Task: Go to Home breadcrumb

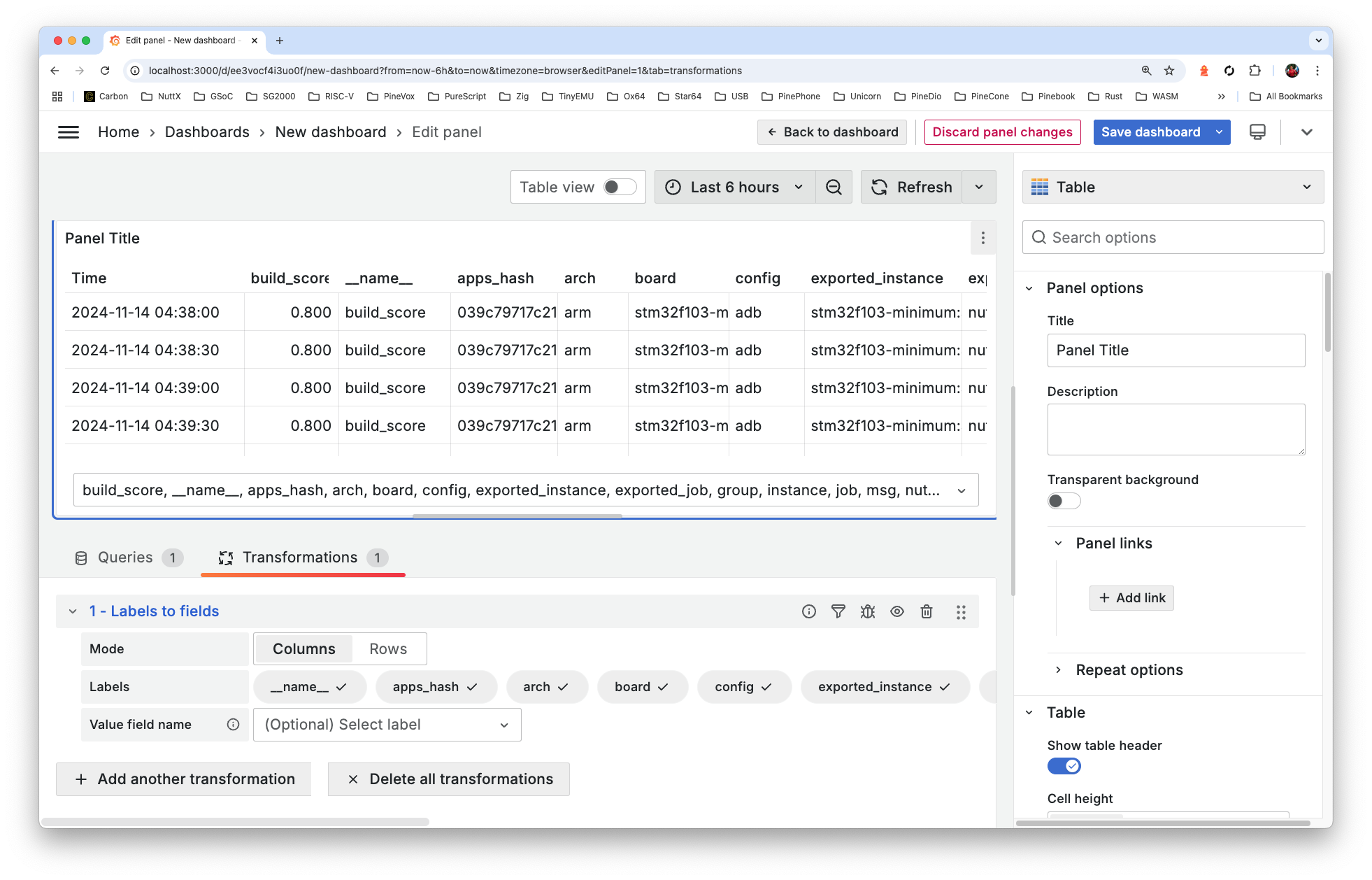Action: pyautogui.click(x=118, y=132)
